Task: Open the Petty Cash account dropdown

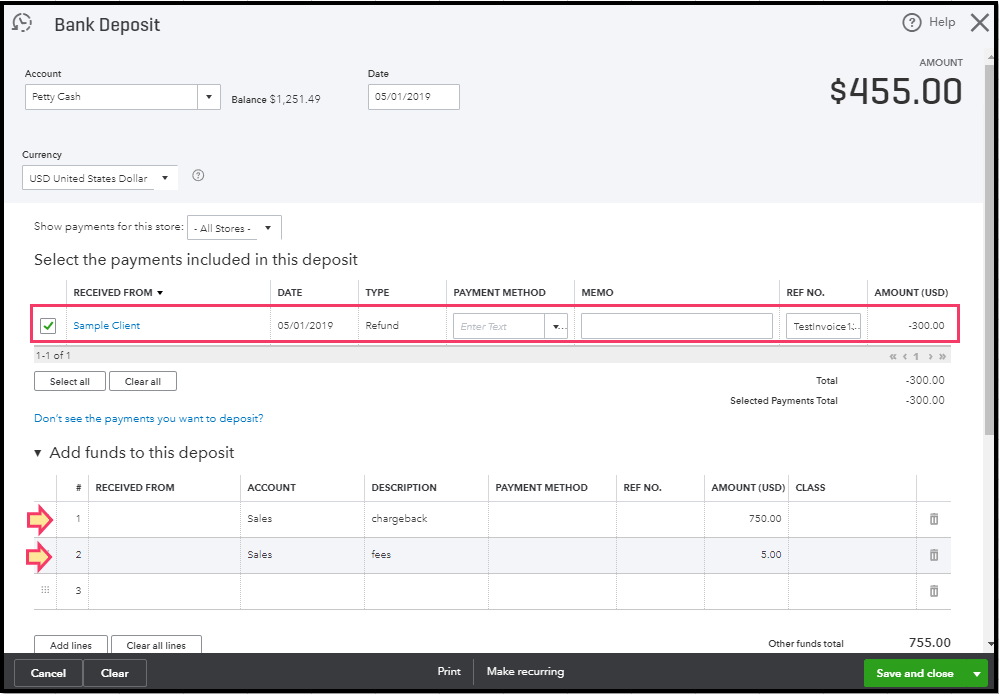Action: [209, 97]
